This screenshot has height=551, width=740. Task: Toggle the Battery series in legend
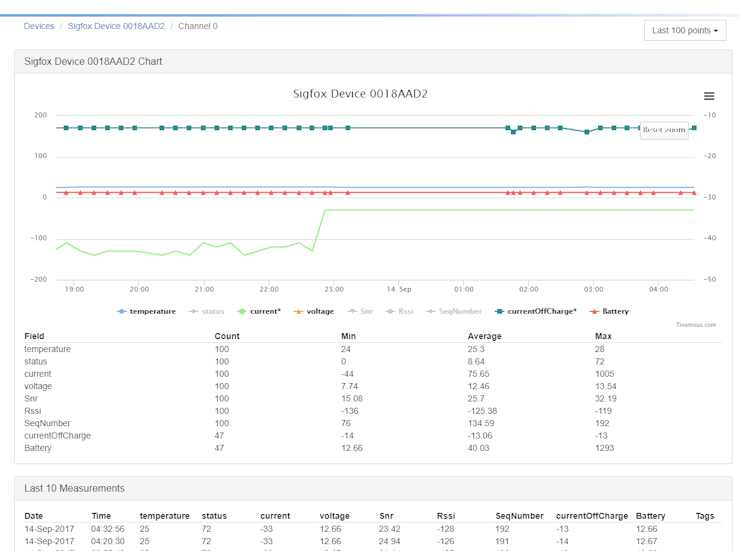pyautogui.click(x=609, y=311)
